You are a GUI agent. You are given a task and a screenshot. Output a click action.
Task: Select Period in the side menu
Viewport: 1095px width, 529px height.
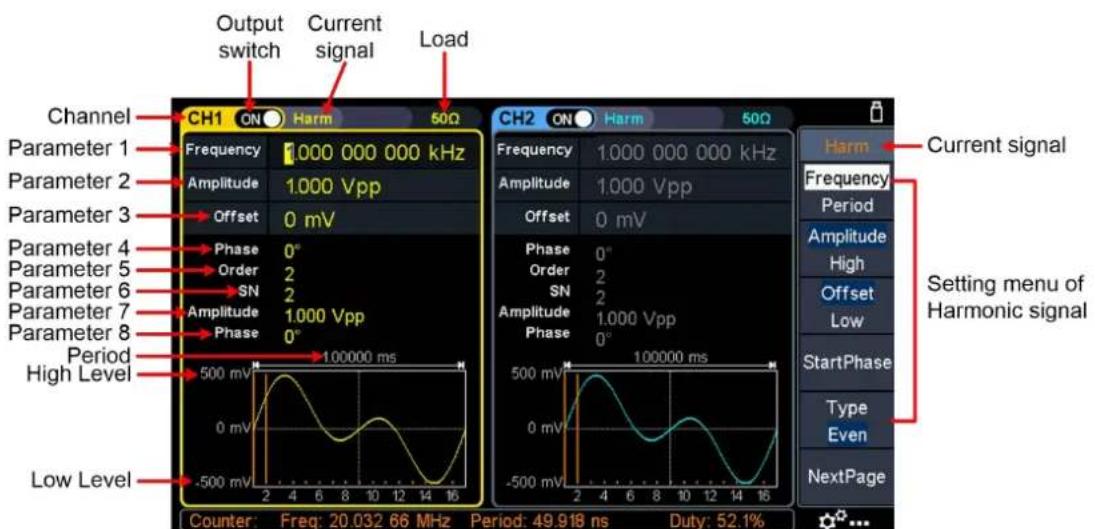pos(846,206)
